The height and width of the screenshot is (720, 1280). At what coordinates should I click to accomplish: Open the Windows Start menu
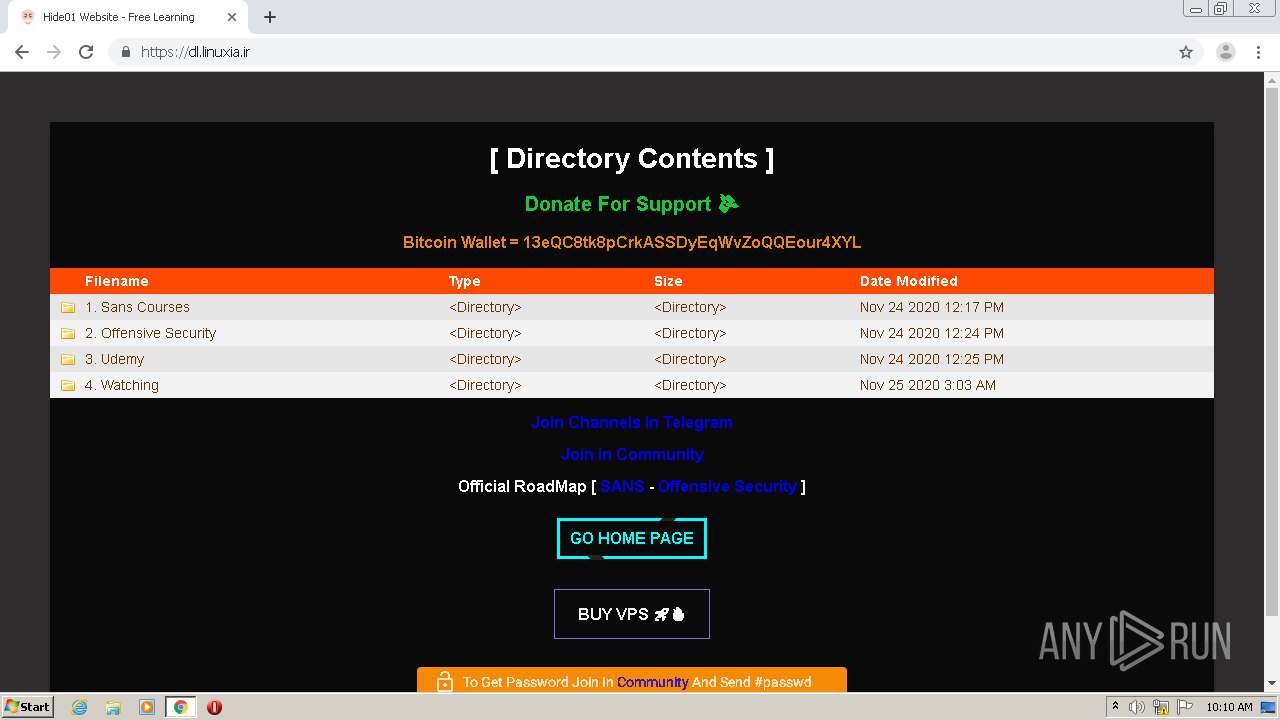point(27,706)
